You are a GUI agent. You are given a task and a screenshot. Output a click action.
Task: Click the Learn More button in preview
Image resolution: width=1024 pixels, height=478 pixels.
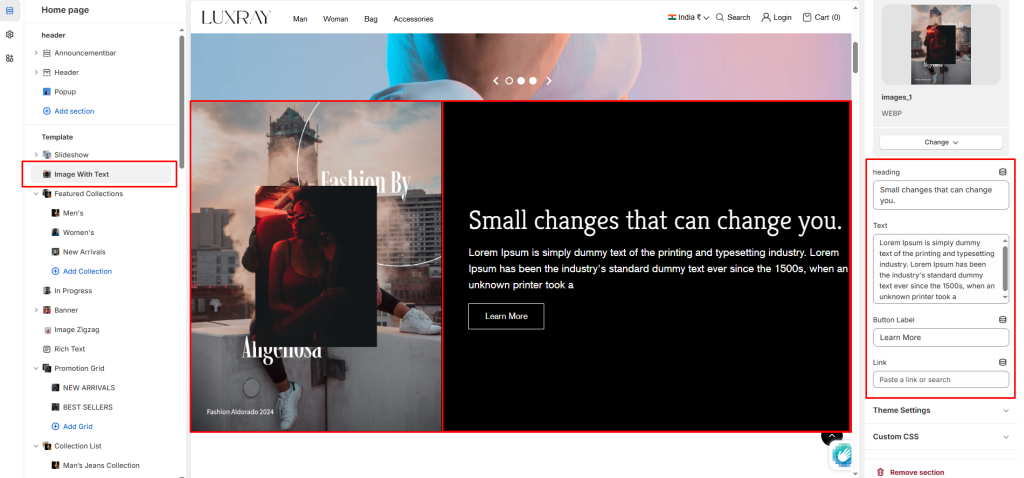[x=506, y=316]
